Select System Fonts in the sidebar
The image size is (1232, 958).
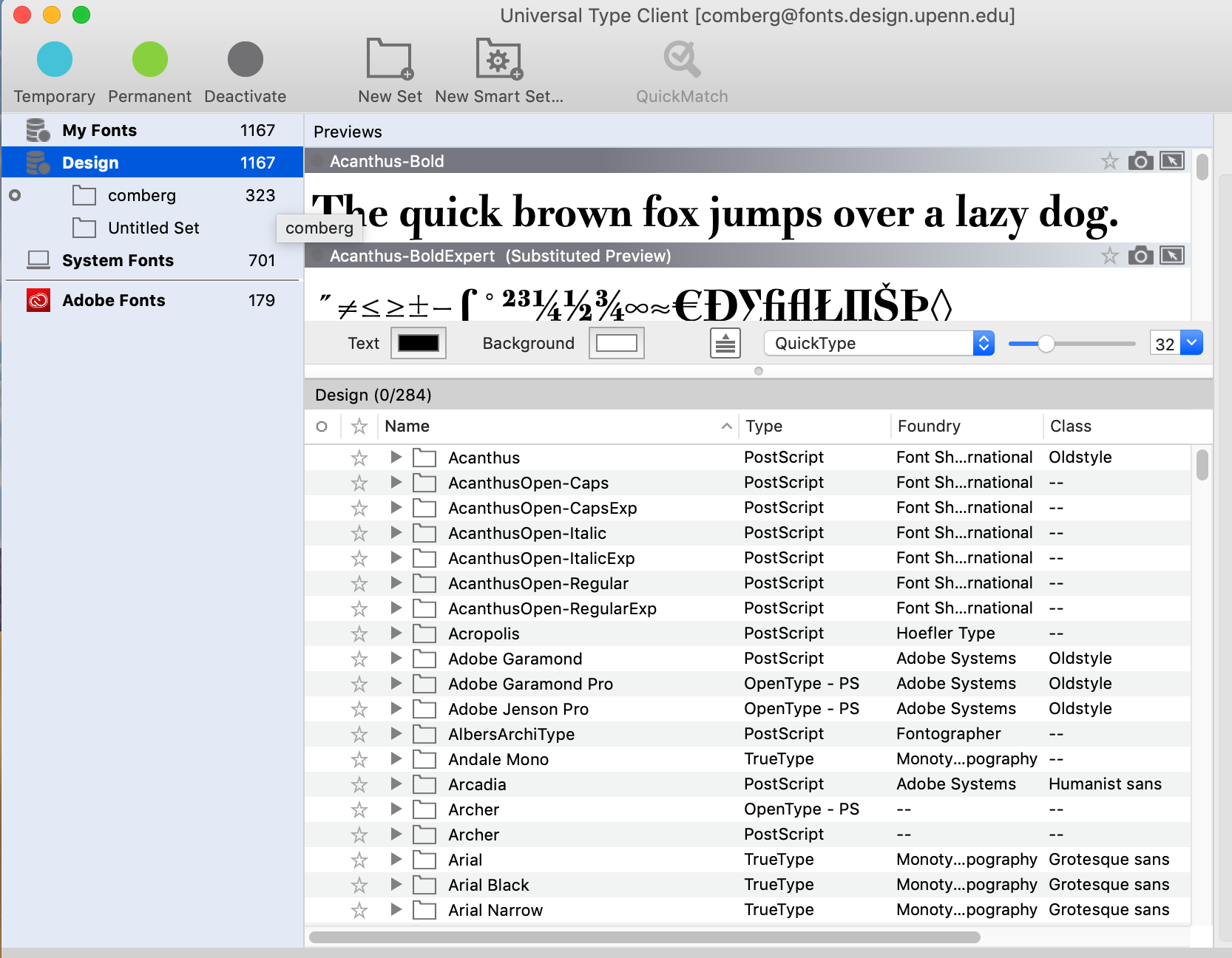point(118,260)
